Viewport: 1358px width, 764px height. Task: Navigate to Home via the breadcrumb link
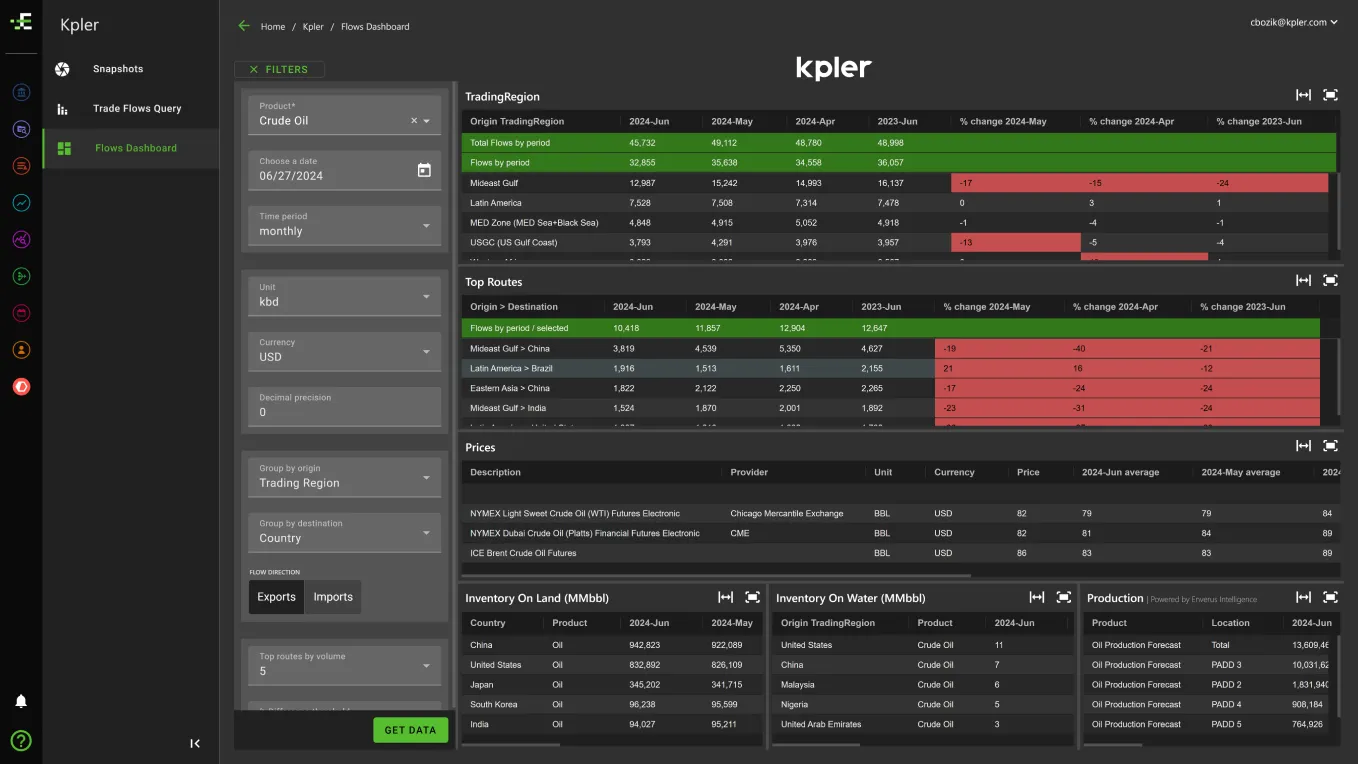click(272, 27)
